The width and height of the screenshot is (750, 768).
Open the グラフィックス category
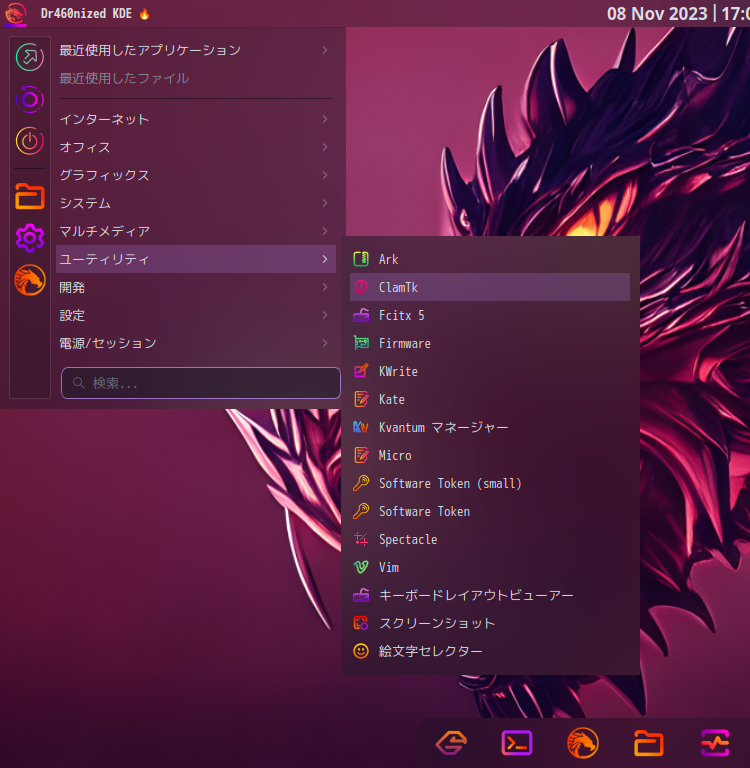coord(196,175)
